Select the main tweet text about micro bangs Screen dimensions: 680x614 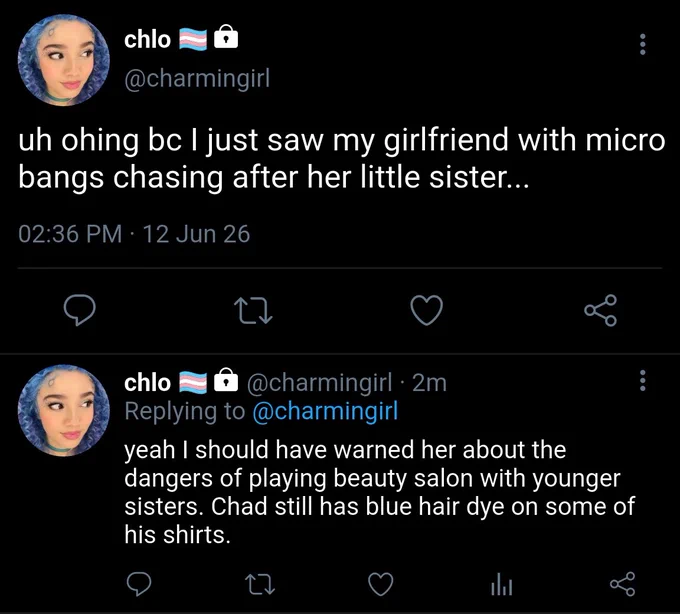click(341, 159)
